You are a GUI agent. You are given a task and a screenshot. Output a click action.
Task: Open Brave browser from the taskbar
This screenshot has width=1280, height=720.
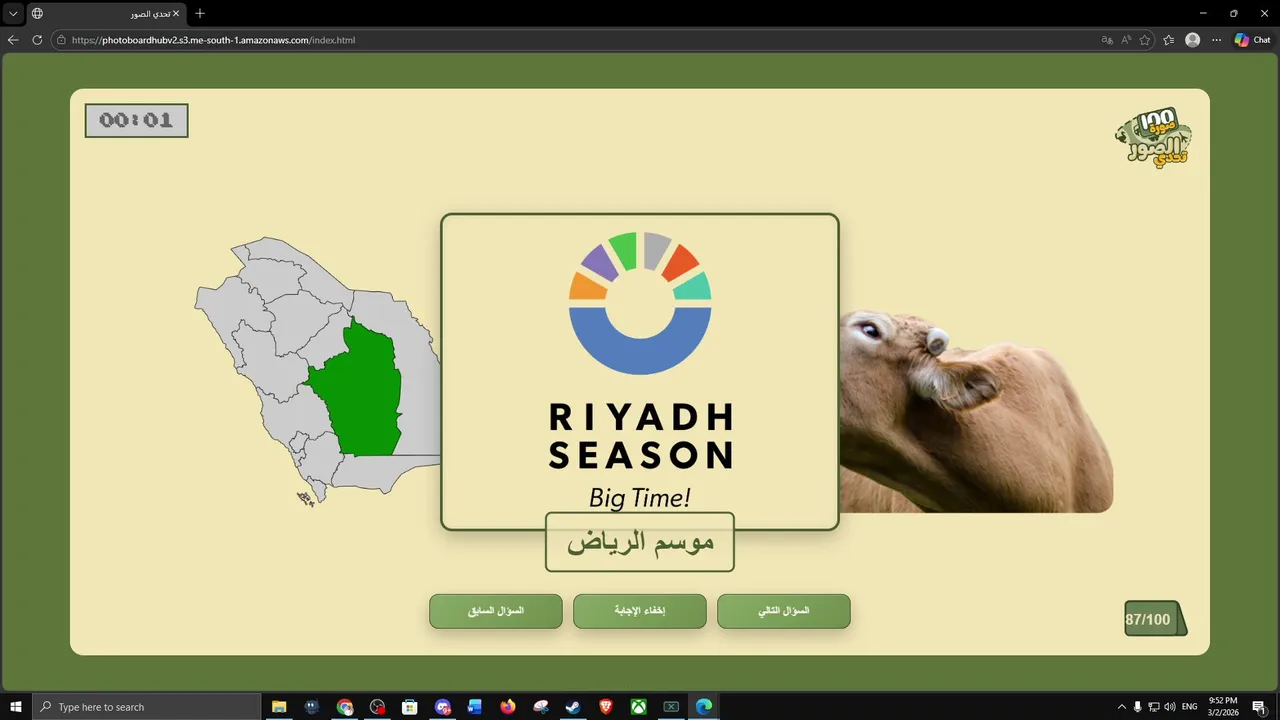606,707
